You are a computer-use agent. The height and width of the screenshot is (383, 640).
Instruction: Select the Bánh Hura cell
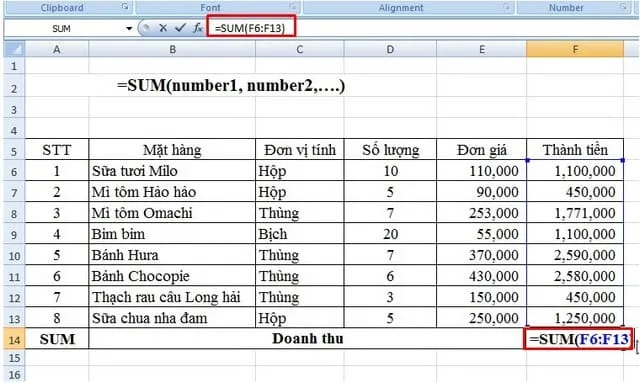click(172, 255)
